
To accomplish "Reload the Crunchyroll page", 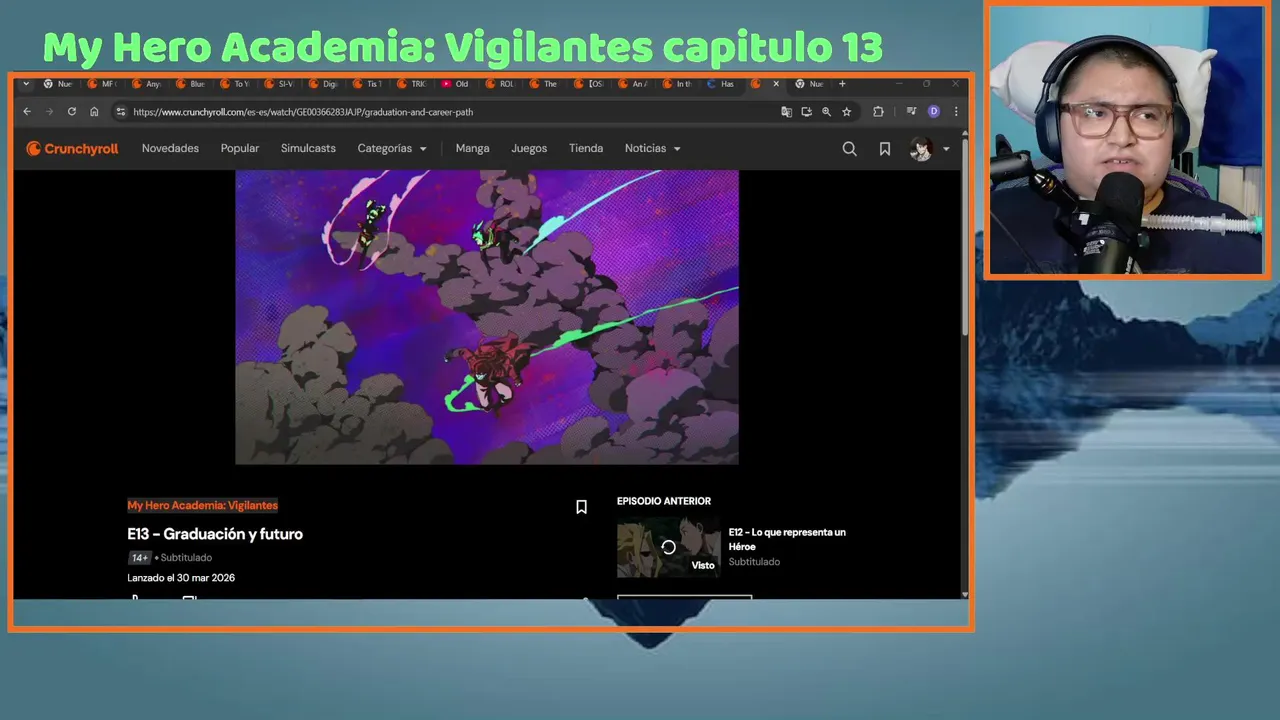I will click(x=72, y=112).
